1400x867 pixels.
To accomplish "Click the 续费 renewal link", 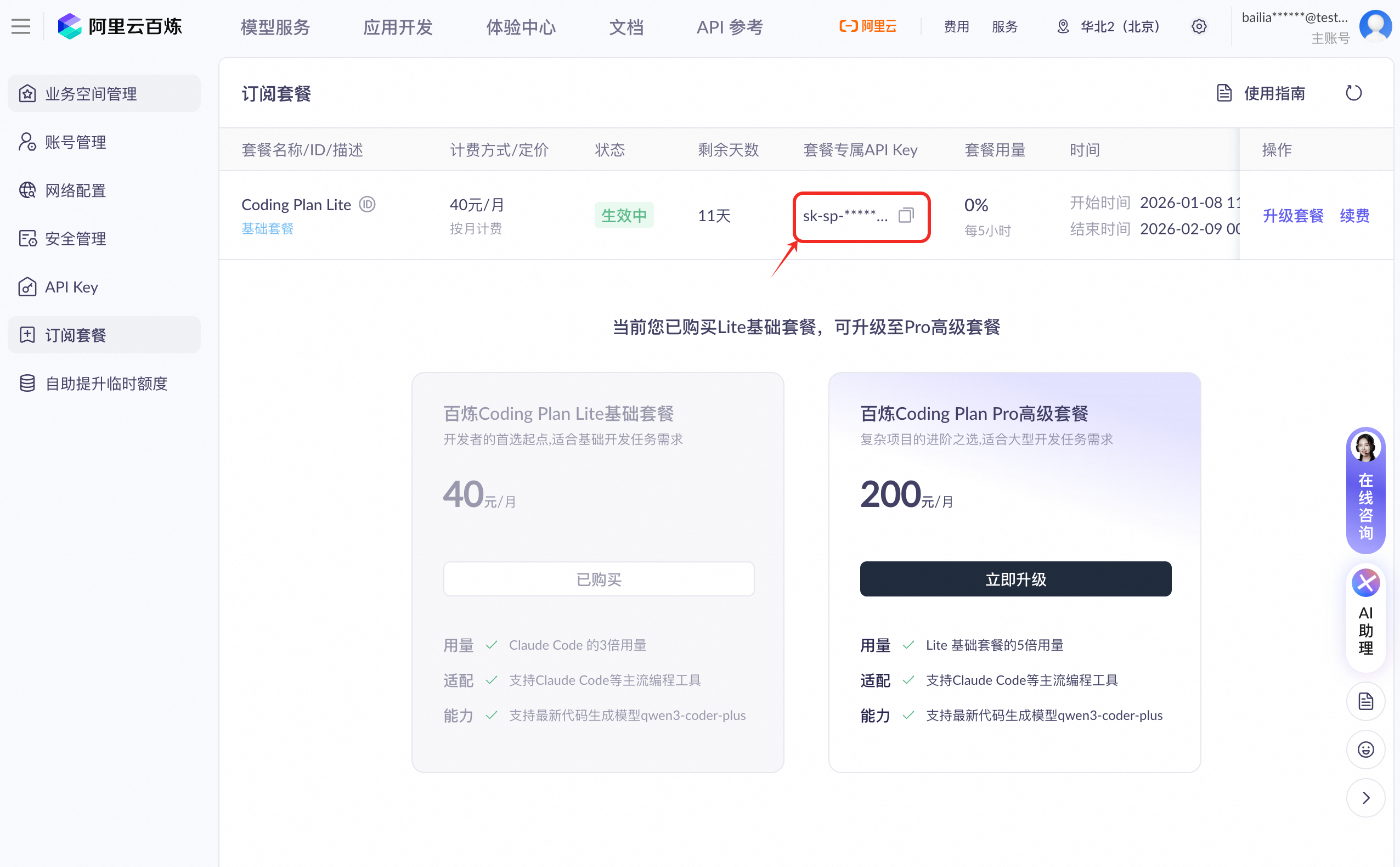I will tap(1354, 215).
